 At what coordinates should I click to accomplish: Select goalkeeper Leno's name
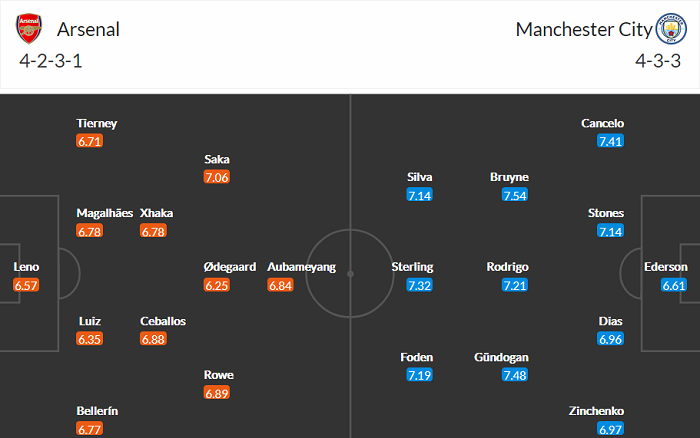point(26,267)
